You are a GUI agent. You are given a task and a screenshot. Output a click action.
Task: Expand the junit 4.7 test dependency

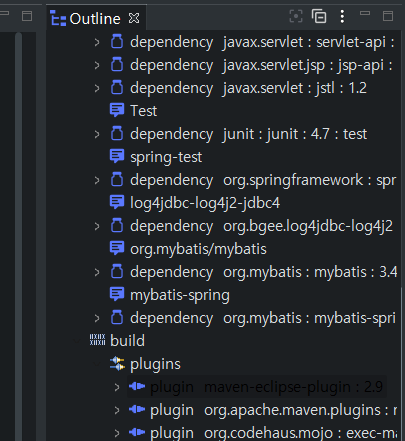click(97, 134)
